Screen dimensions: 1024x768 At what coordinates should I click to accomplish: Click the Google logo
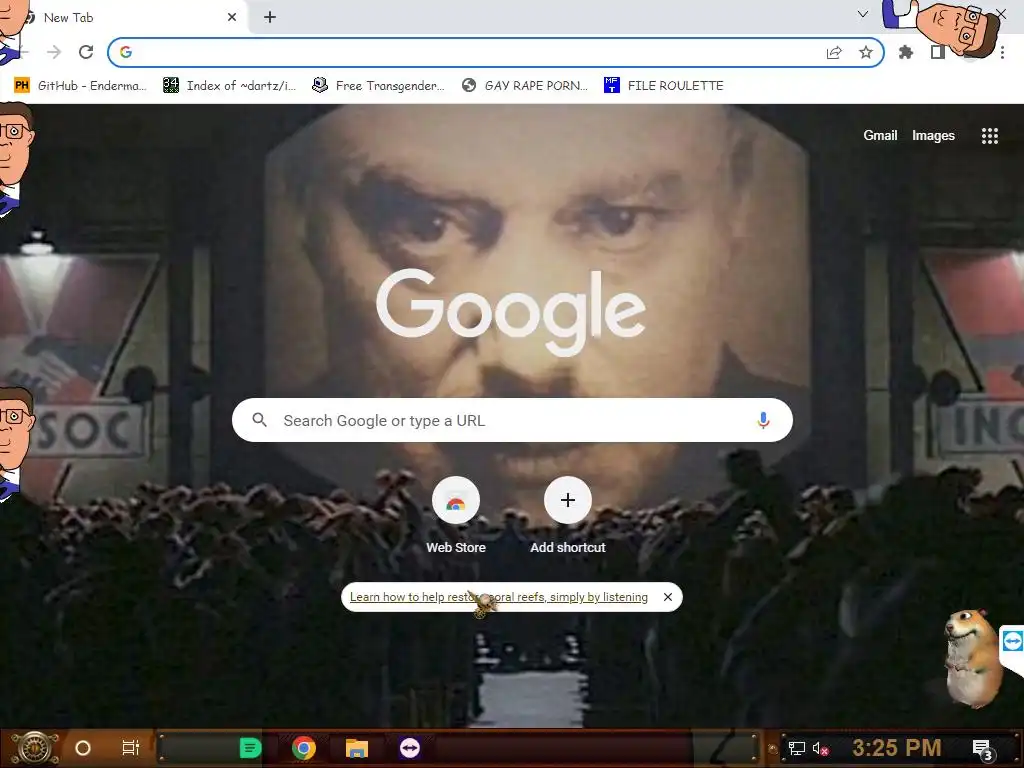511,312
